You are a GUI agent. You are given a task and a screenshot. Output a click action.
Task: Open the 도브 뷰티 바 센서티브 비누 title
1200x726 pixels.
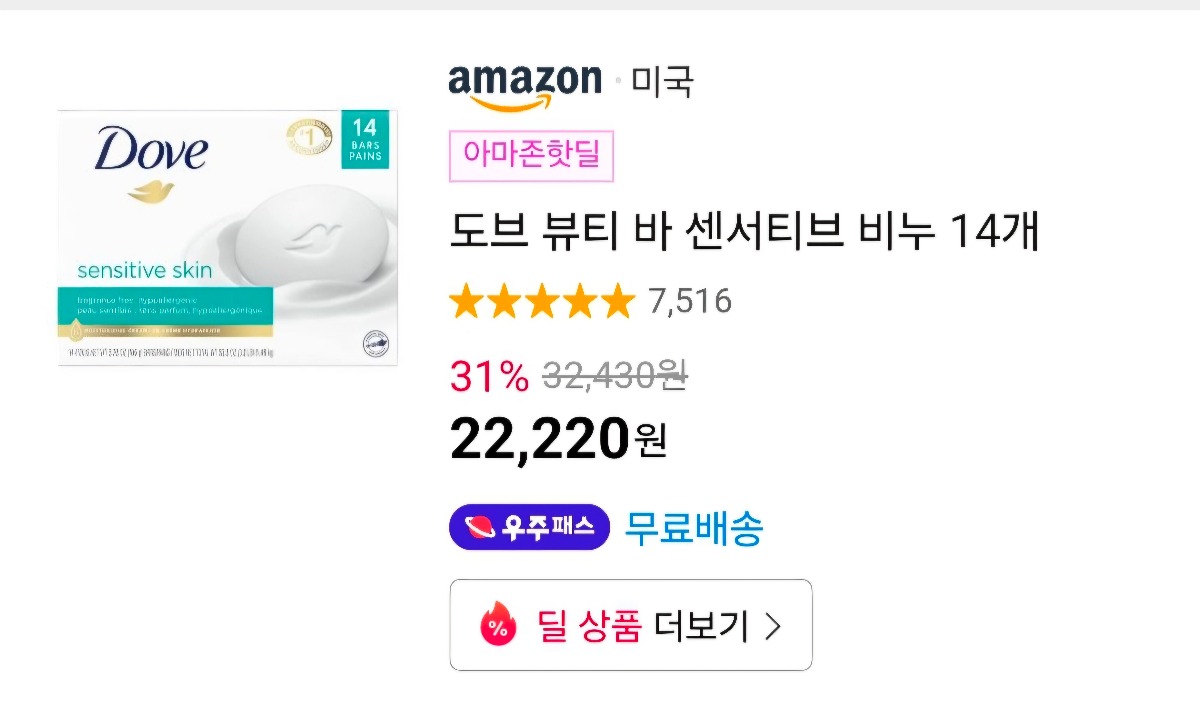point(745,231)
